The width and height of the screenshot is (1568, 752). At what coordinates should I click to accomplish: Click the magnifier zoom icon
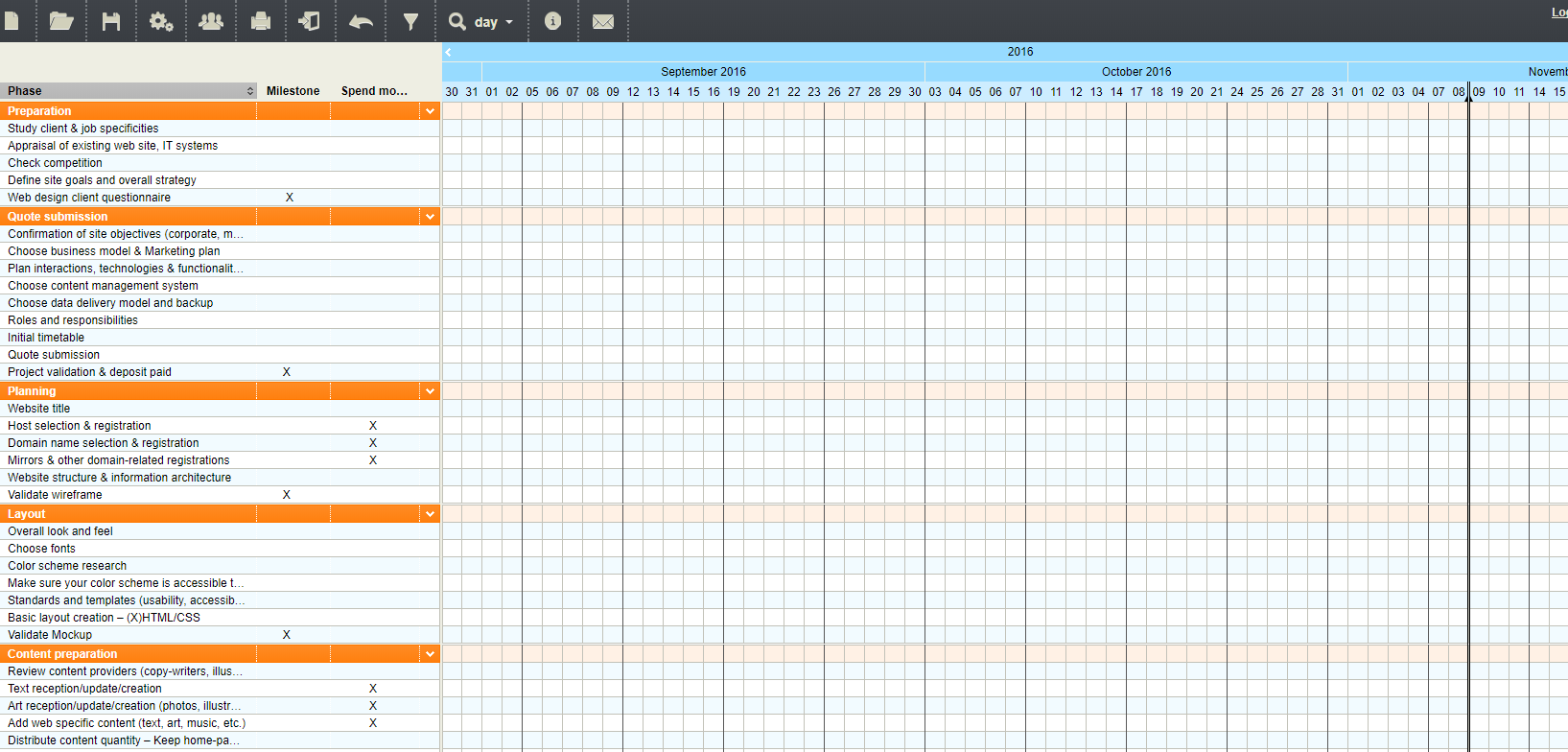tap(457, 21)
